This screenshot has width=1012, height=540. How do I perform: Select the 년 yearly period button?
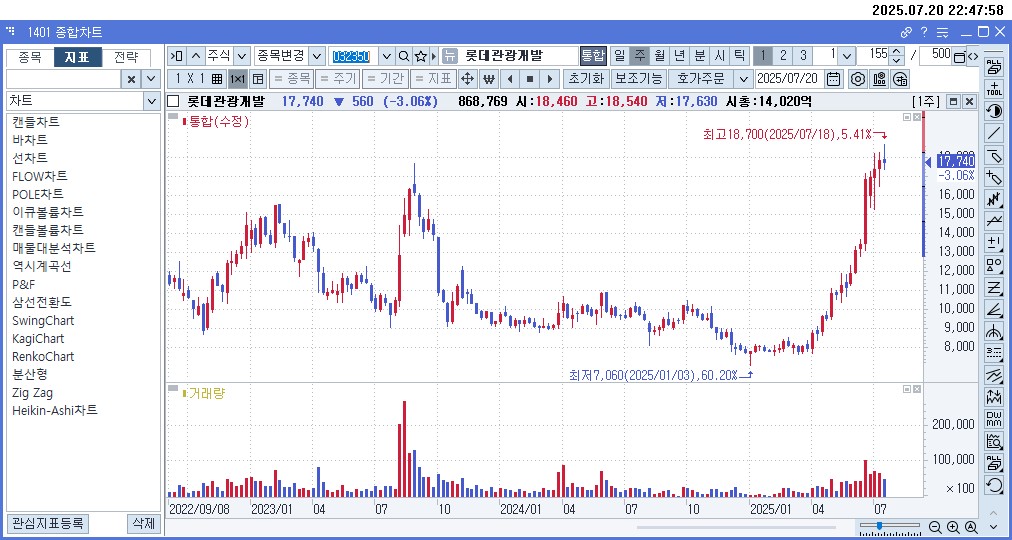(679, 55)
